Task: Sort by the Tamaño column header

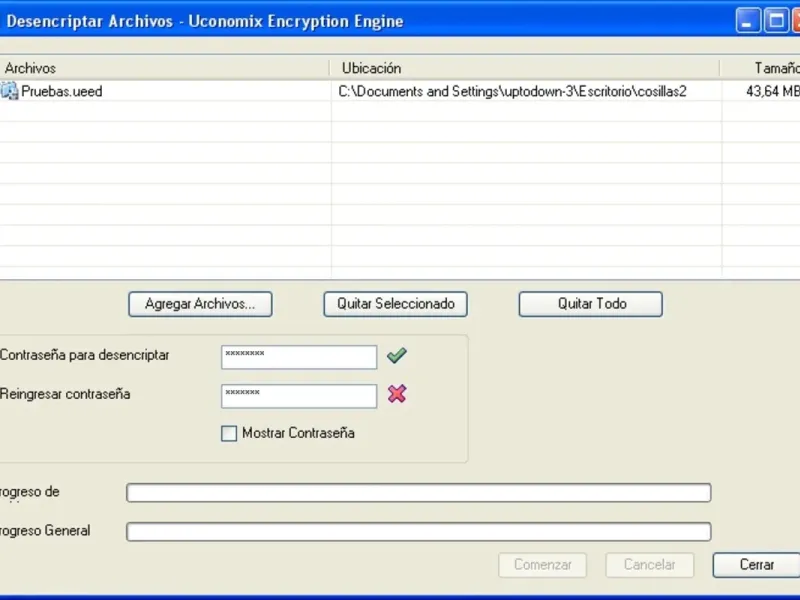Action: pyautogui.click(x=760, y=68)
